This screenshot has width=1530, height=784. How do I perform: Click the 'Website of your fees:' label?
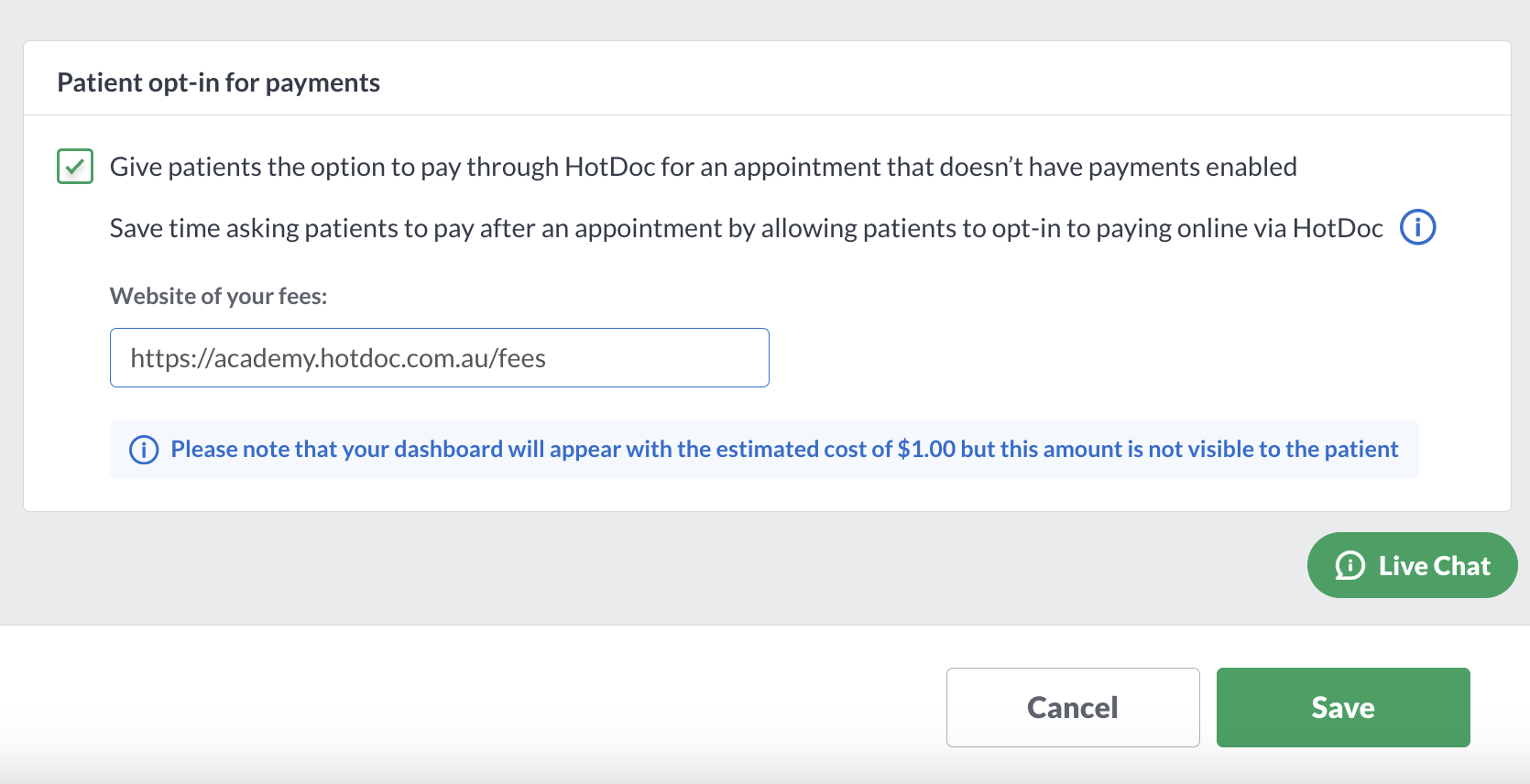click(x=218, y=296)
